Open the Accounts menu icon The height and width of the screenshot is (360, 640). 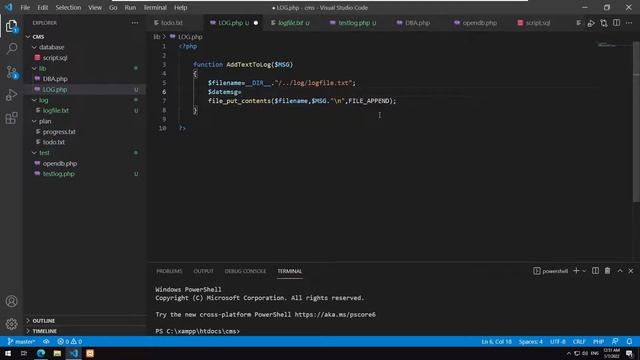pos(11,301)
